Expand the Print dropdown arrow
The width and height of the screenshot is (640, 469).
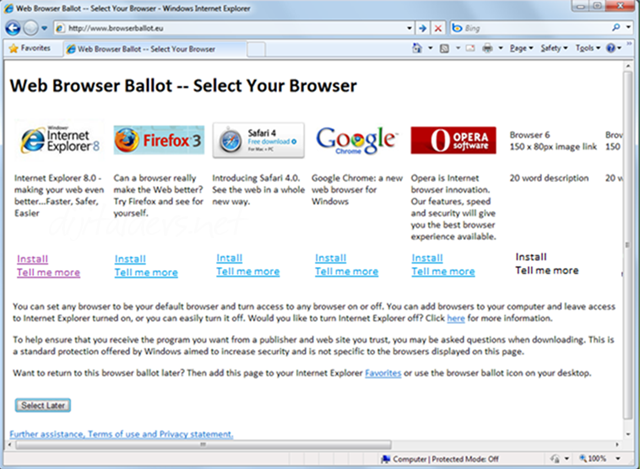click(x=500, y=48)
